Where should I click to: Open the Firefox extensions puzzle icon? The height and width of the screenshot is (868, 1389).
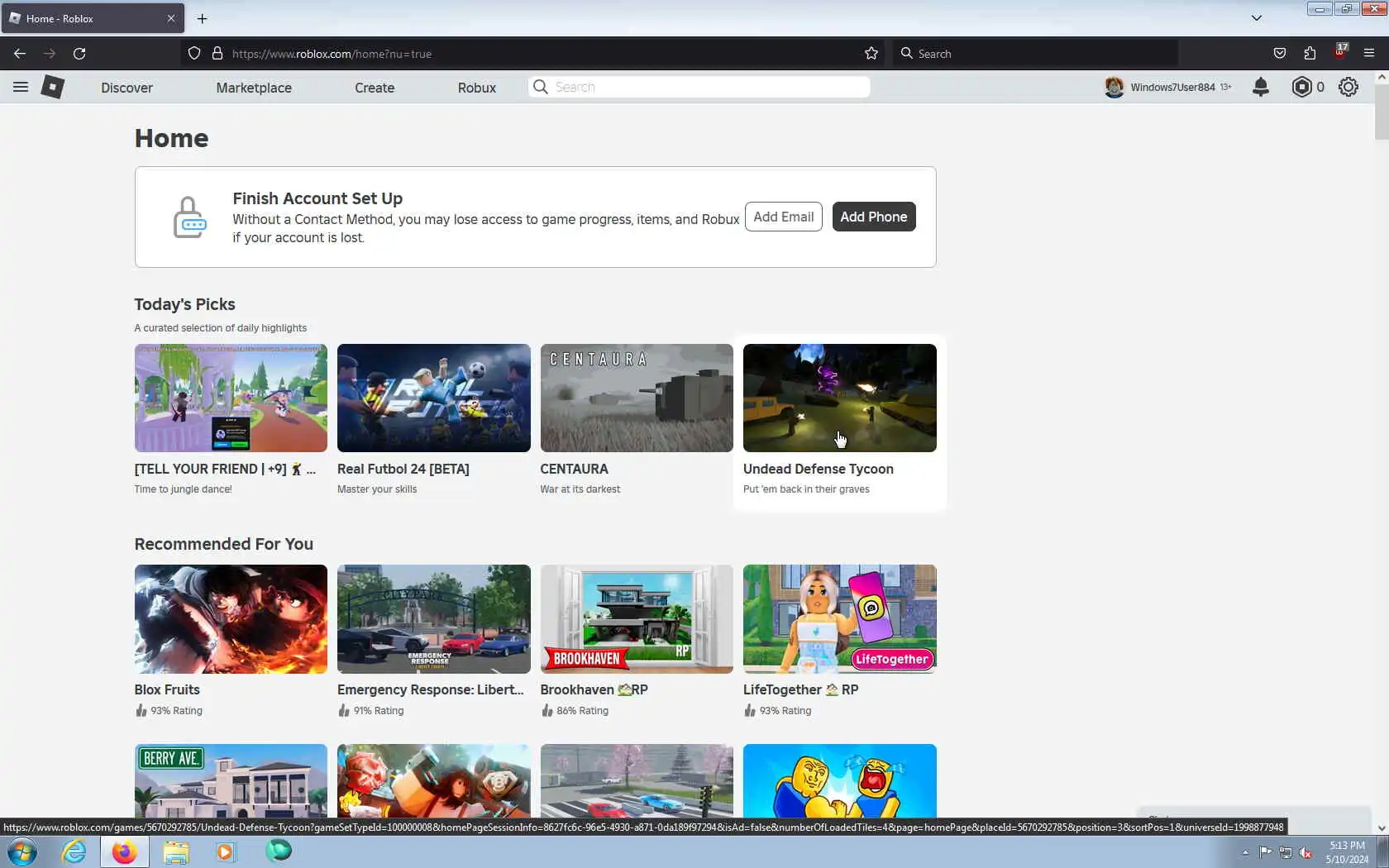pos(1310,54)
